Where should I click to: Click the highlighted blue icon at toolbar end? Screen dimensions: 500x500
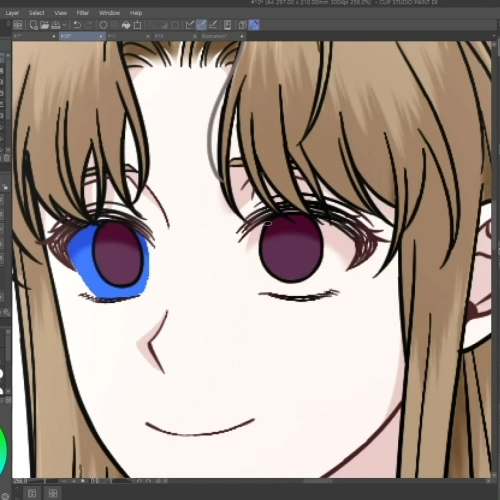(254, 25)
